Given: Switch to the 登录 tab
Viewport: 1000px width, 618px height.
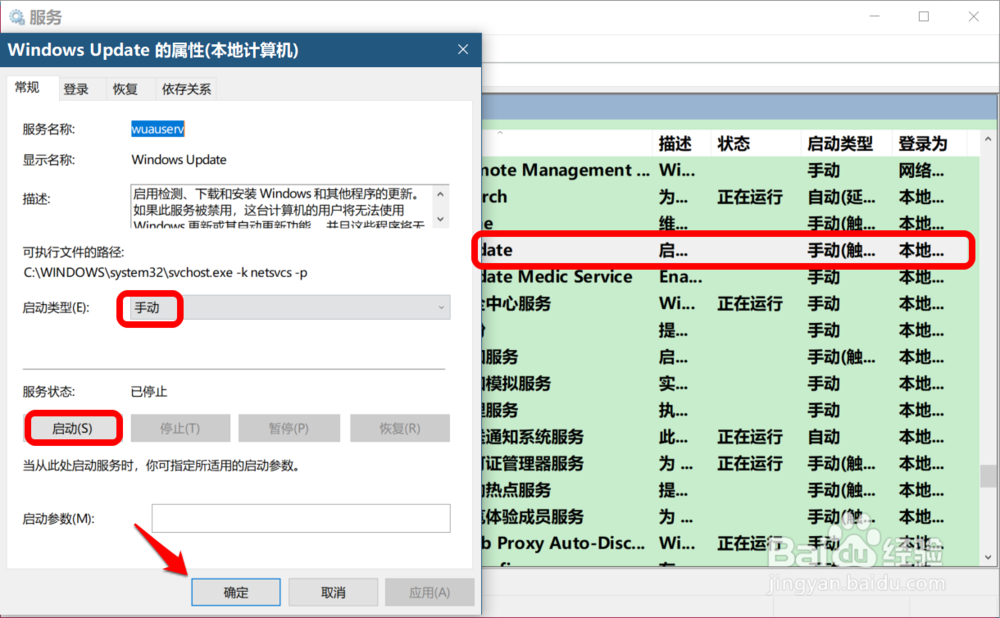Looking at the screenshot, I should click(76, 89).
